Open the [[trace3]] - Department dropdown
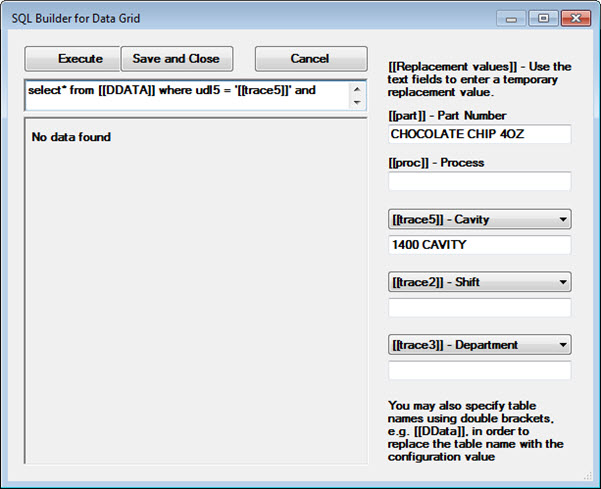 [479, 345]
